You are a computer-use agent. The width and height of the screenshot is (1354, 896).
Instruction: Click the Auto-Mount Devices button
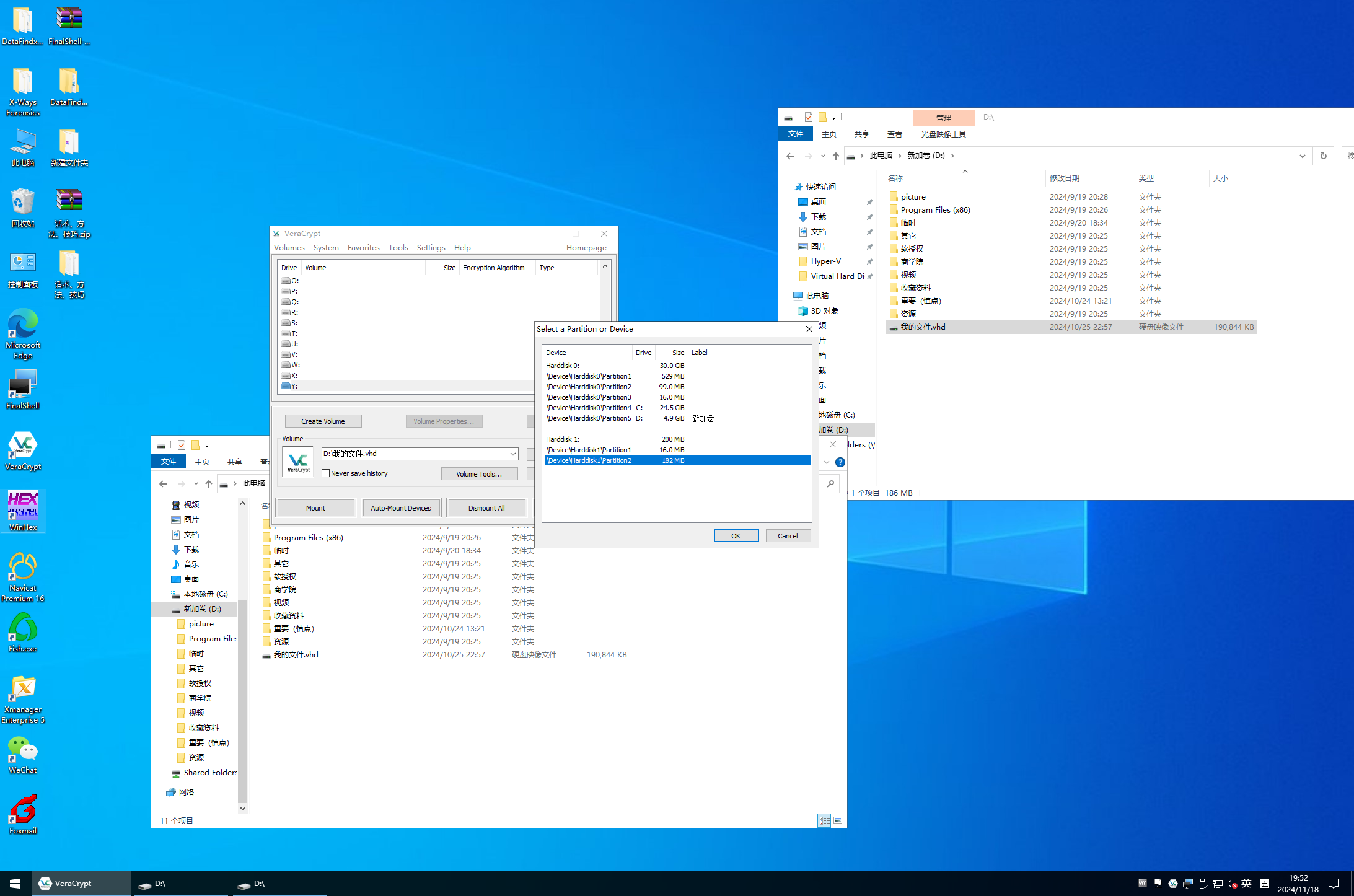pos(401,508)
